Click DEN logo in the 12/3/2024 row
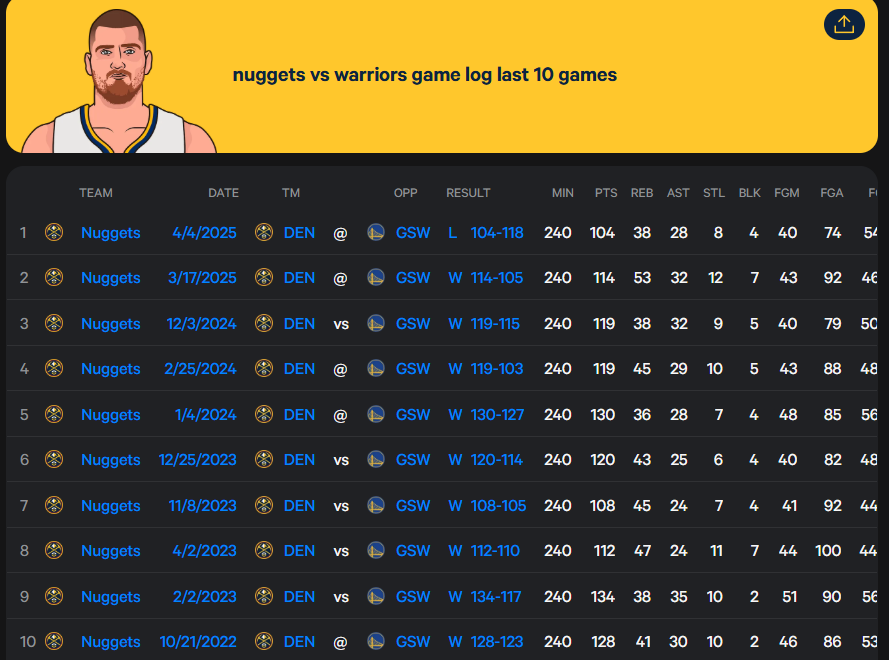 tap(264, 323)
